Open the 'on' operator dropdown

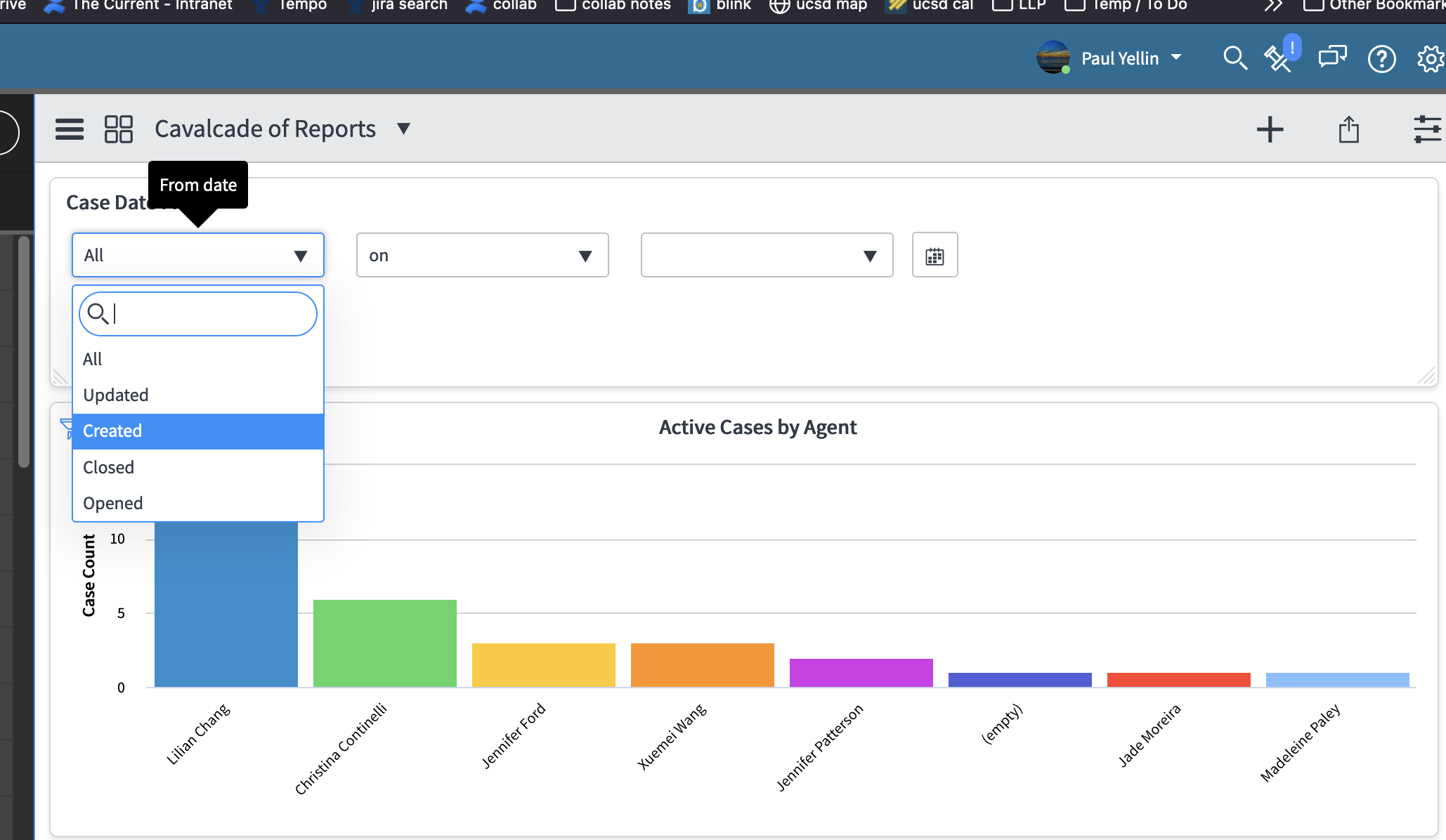[x=482, y=255]
